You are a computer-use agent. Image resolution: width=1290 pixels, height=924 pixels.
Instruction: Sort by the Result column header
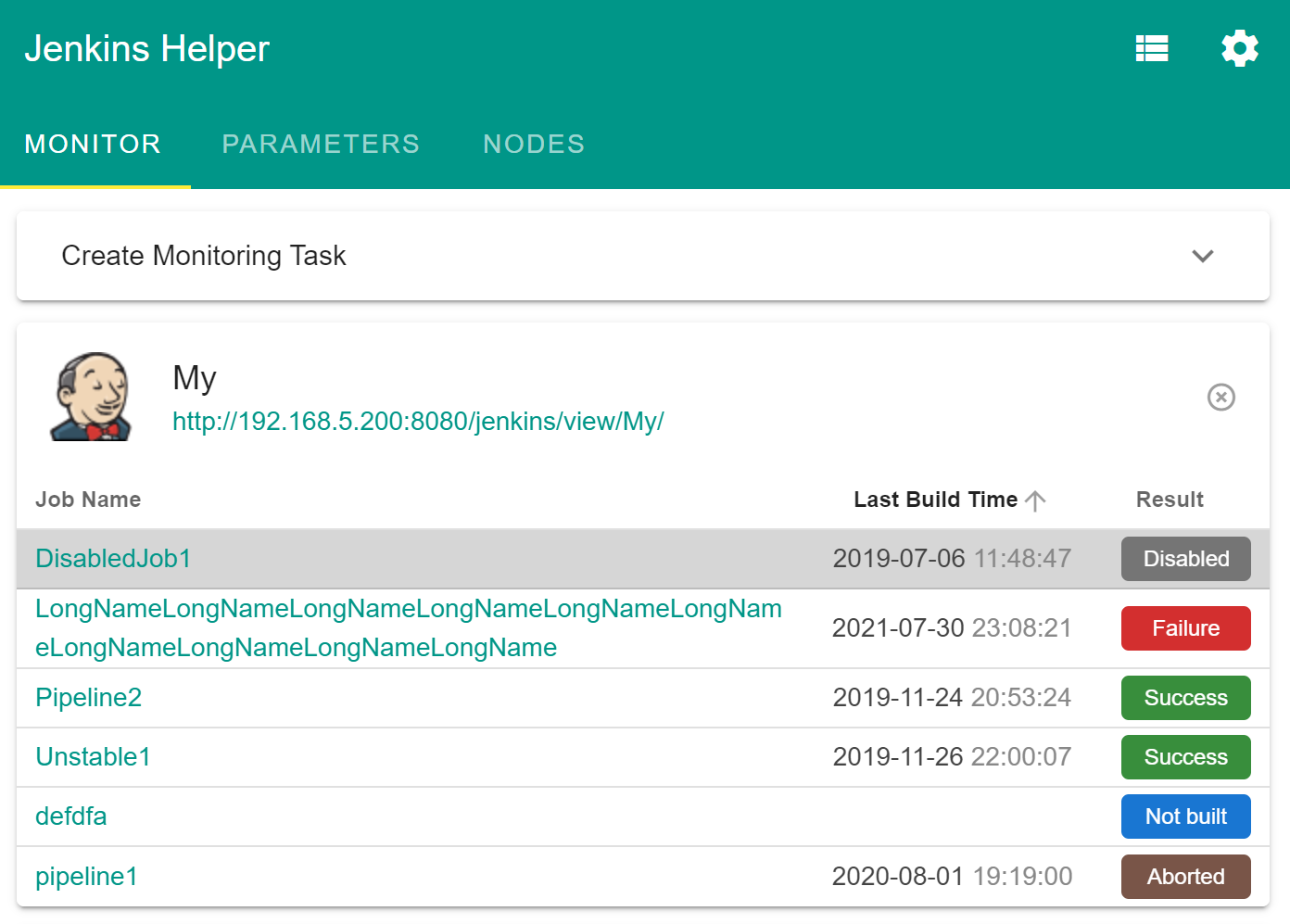[x=1170, y=500]
